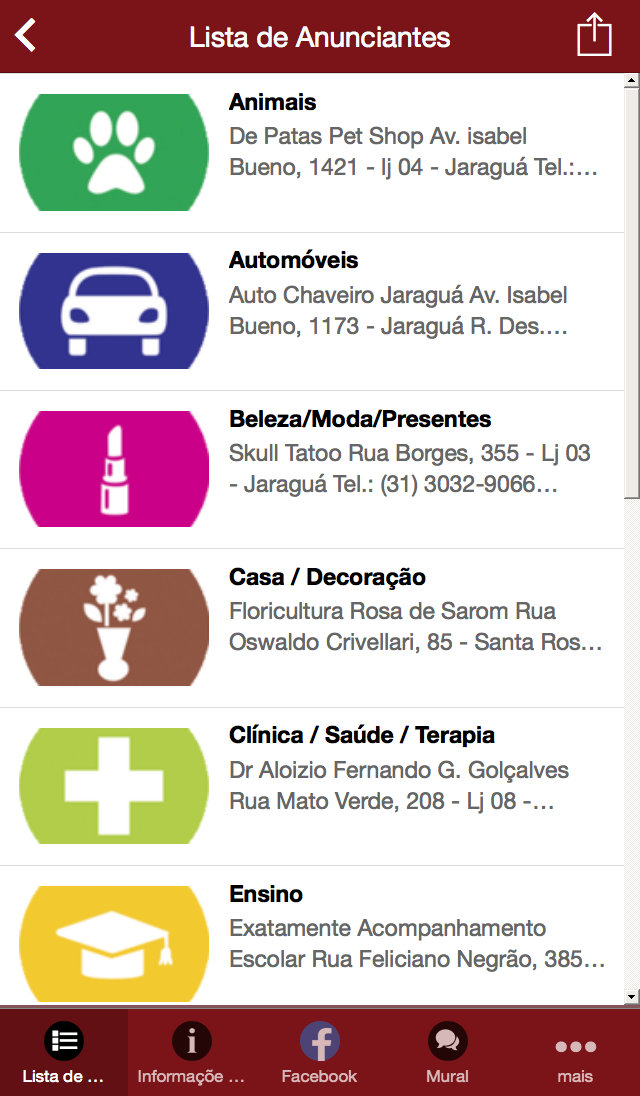The width and height of the screenshot is (640, 1096).
Task: Open the Informações tab
Action: point(191,1052)
